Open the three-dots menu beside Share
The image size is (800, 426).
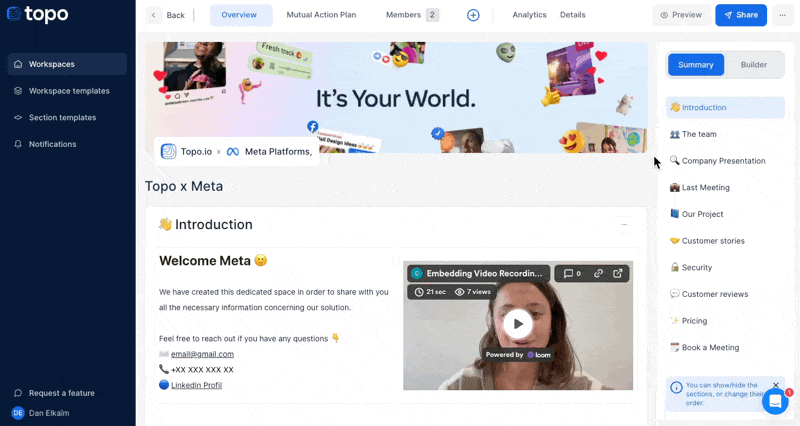click(x=783, y=15)
